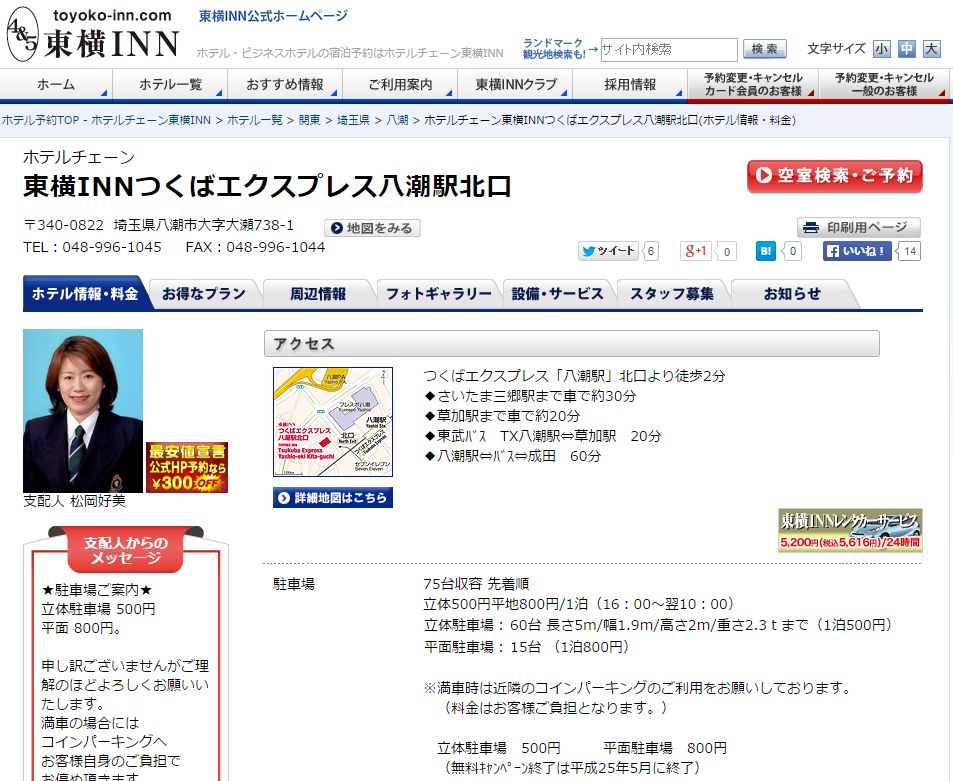953x781 pixels.
Task: Click the telephone number 048-996-1045
Action: pos(112,247)
